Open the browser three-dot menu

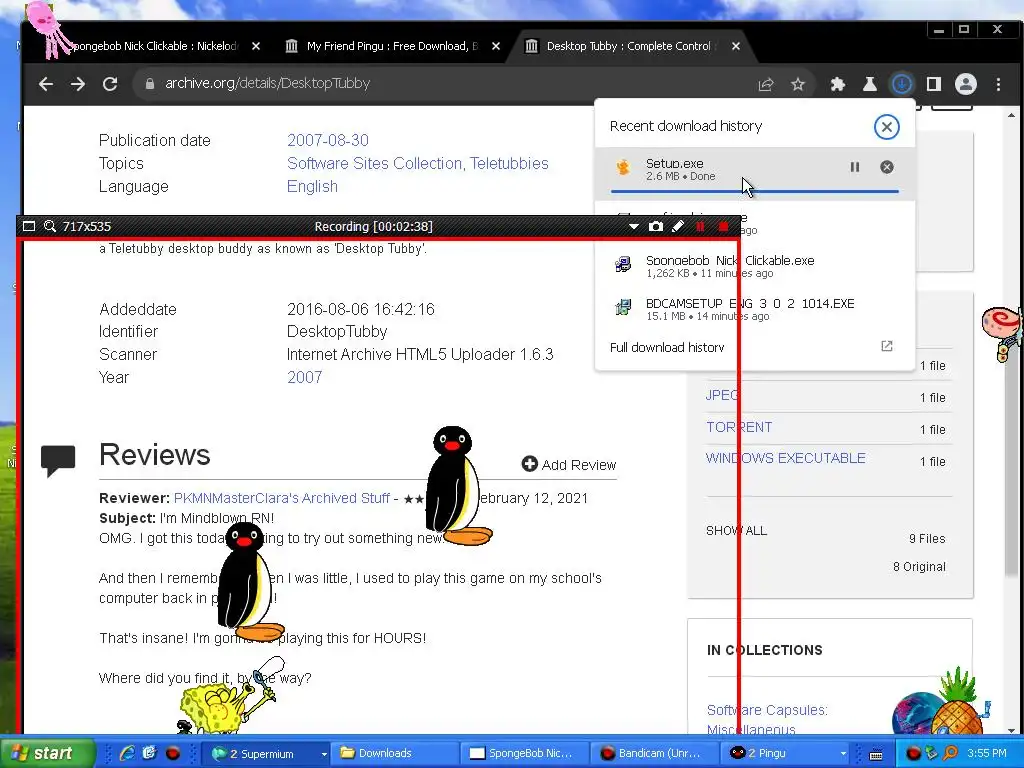point(998,84)
